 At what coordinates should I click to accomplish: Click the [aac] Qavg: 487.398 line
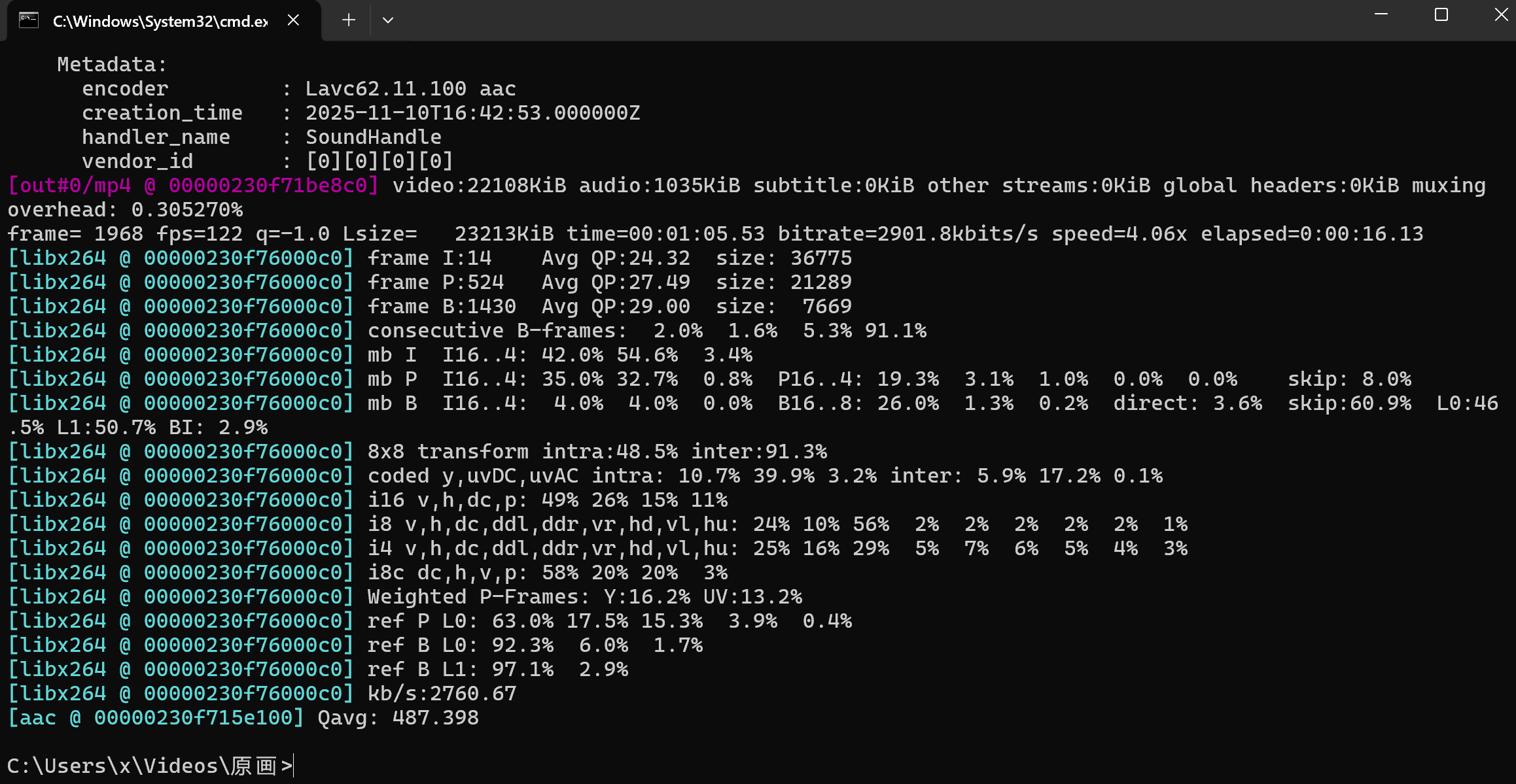[243, 718]
